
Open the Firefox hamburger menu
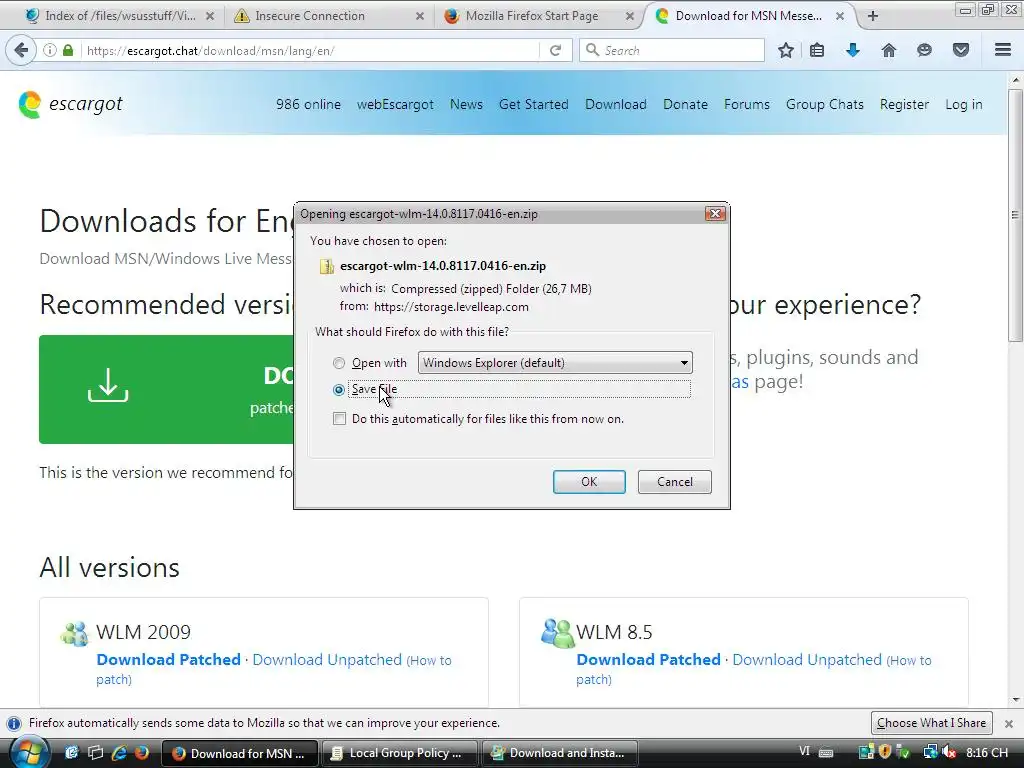1003,50
